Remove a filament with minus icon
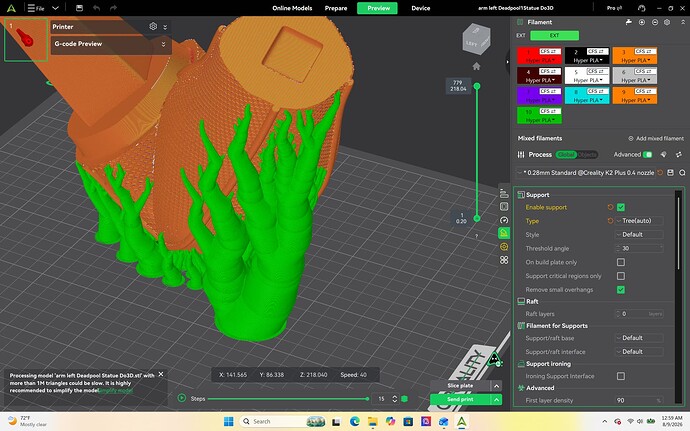The height and width of the screenshot is (431, 690). click(x=654, y=22)
